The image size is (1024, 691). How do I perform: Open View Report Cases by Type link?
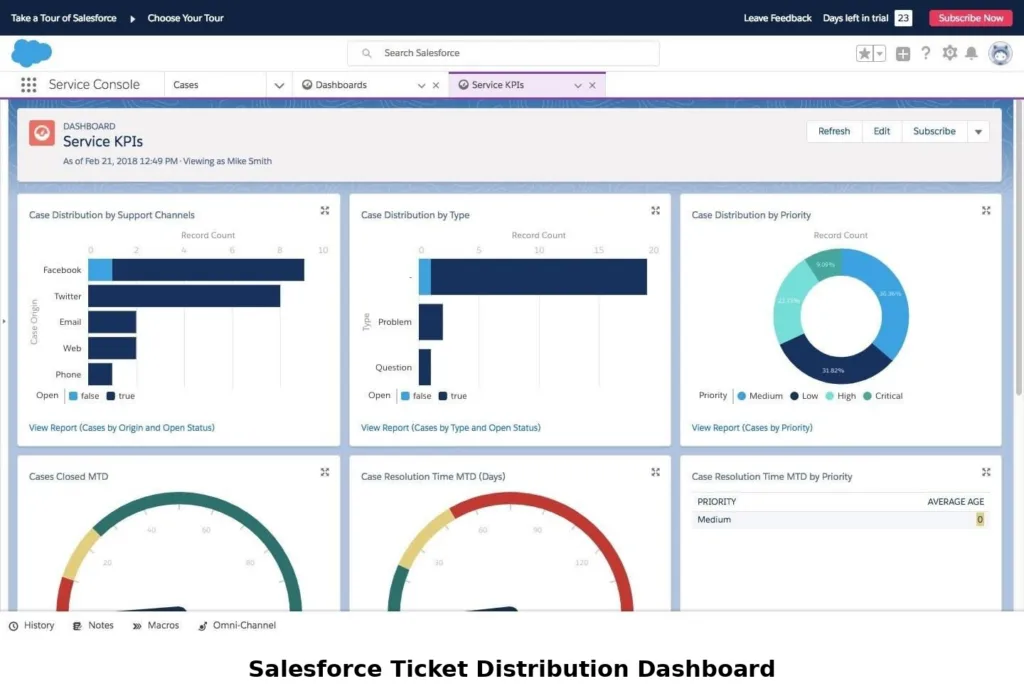451,428
